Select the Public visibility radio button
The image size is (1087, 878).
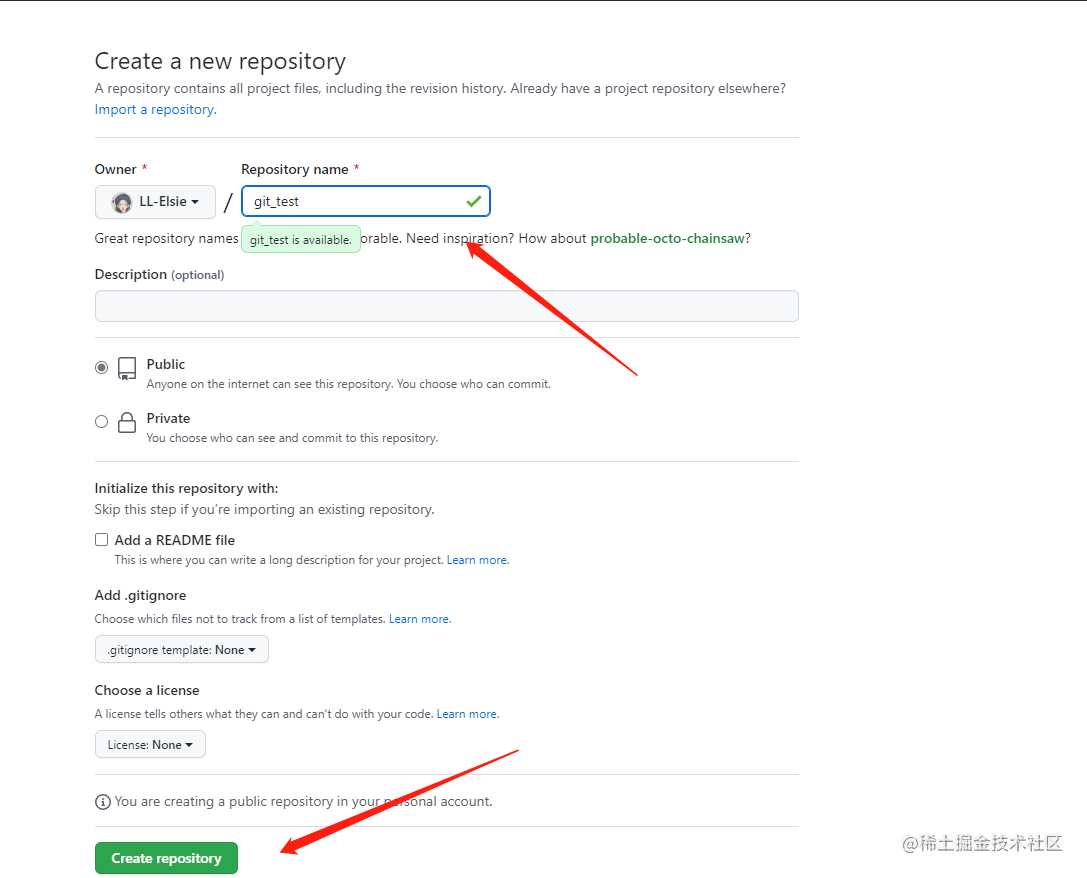point(101,368)
